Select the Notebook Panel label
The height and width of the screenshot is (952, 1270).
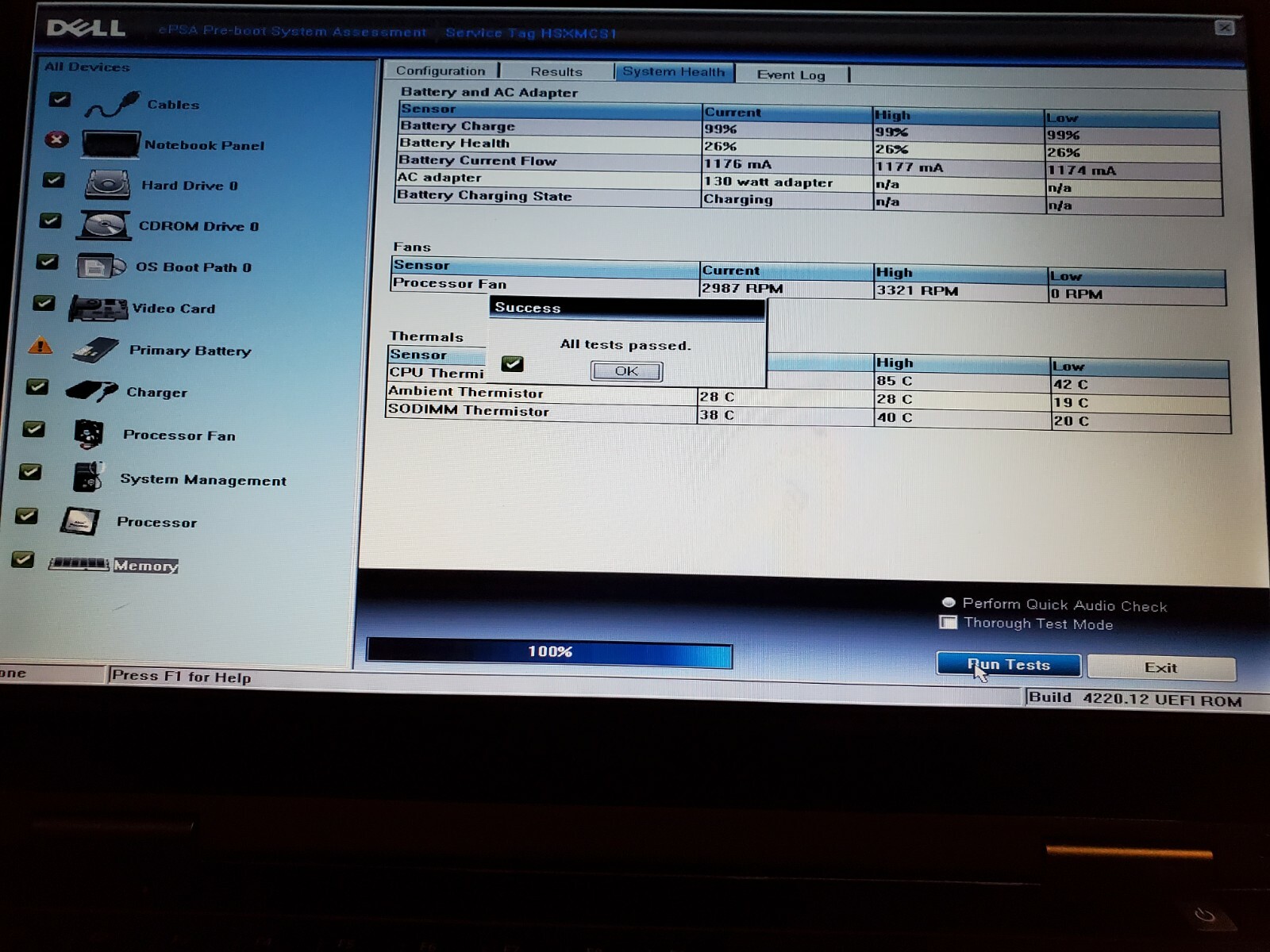point(205,145)
